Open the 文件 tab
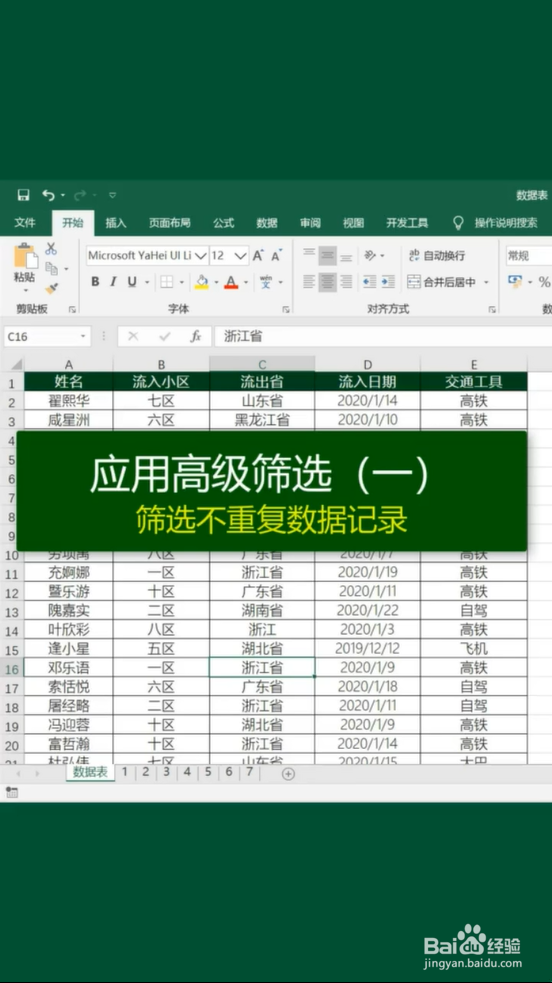The height and width of the screenshot is (983, 552). pyautogui.click(x=24, y=223)
